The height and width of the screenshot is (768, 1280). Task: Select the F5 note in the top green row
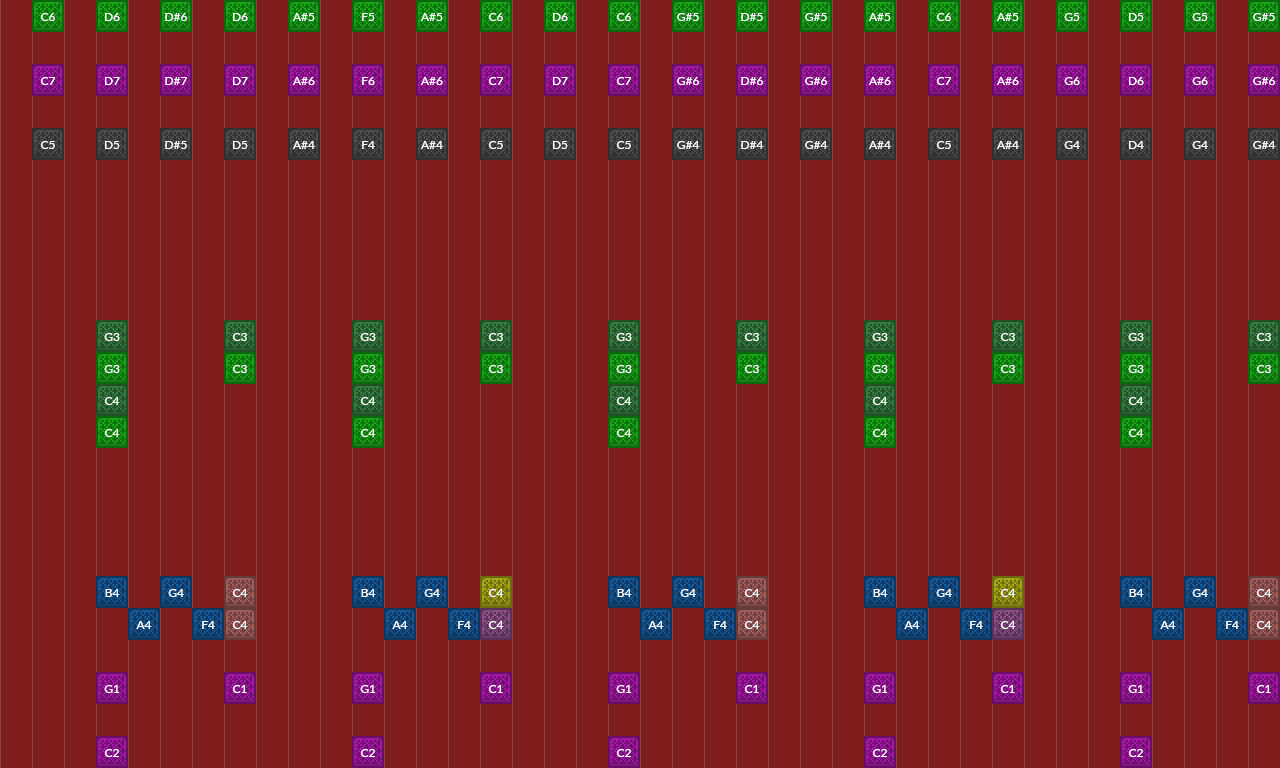(x=367, y=16)
